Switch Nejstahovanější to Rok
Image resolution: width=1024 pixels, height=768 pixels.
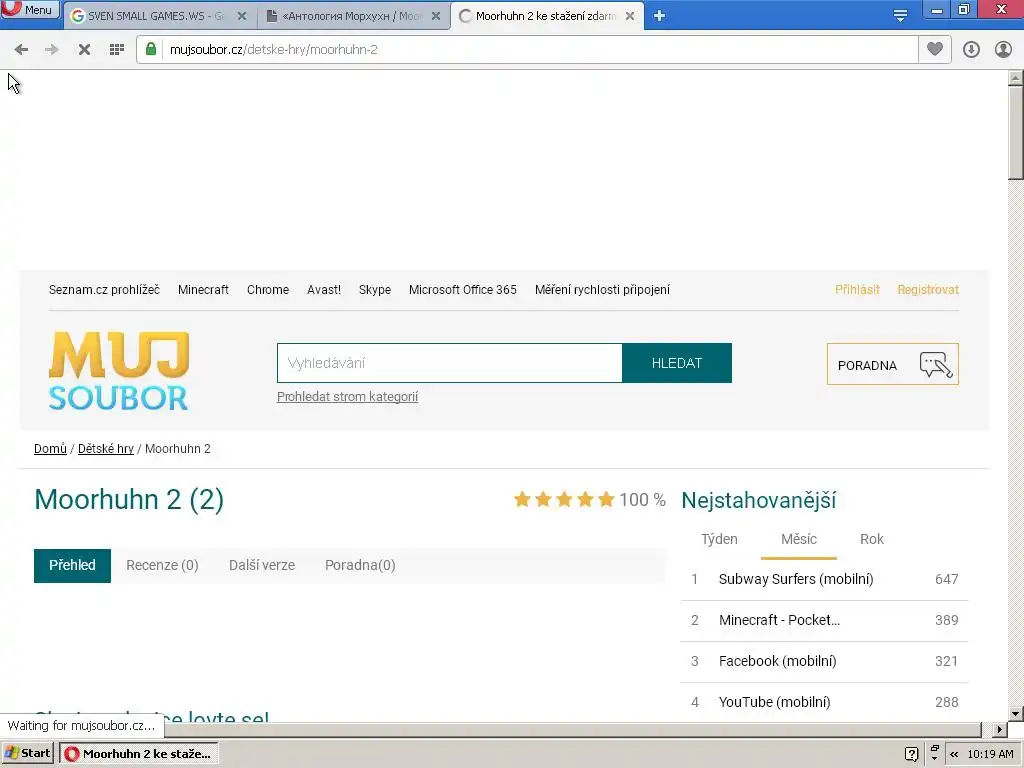tap(871, 539)
